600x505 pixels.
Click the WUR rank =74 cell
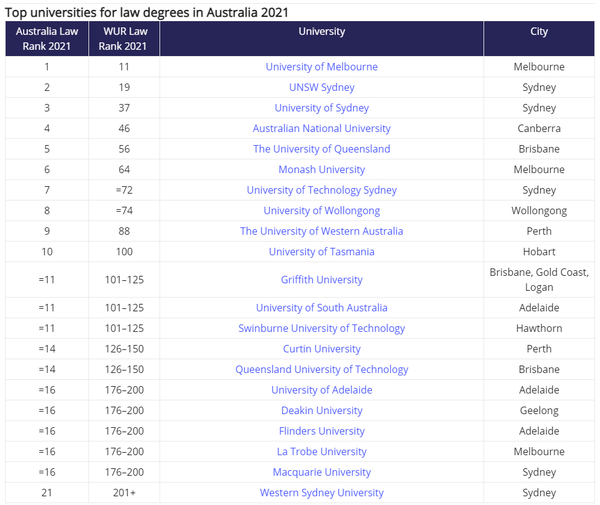[x=124, y=211]
